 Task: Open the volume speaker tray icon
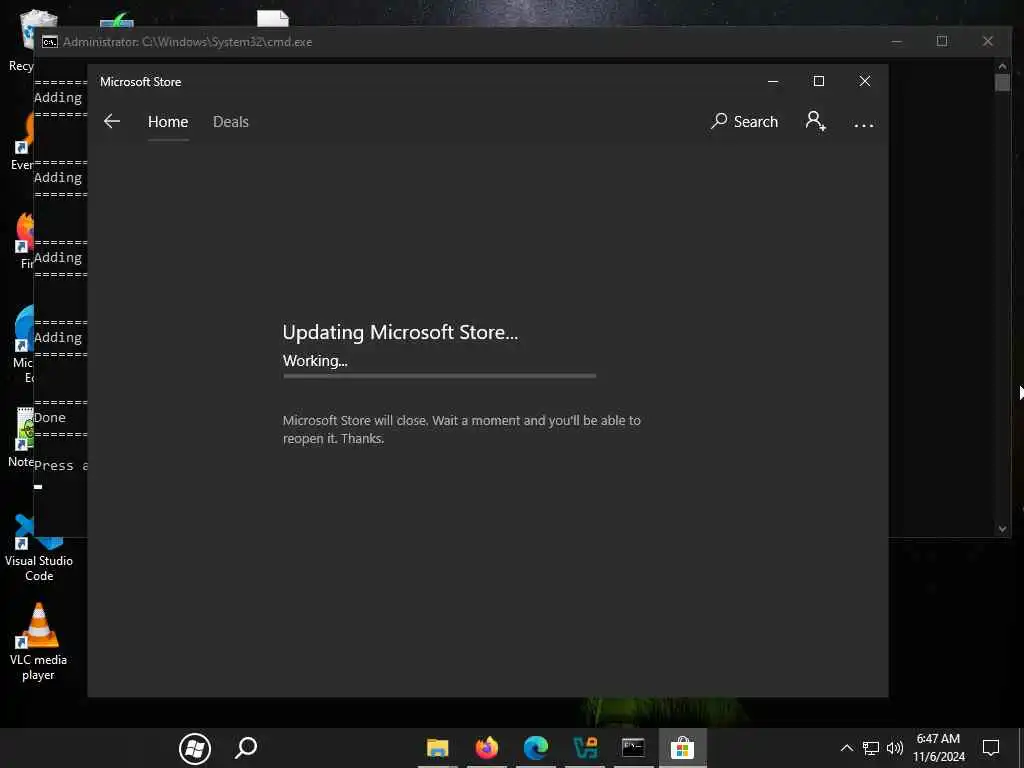tap(895, 748)
